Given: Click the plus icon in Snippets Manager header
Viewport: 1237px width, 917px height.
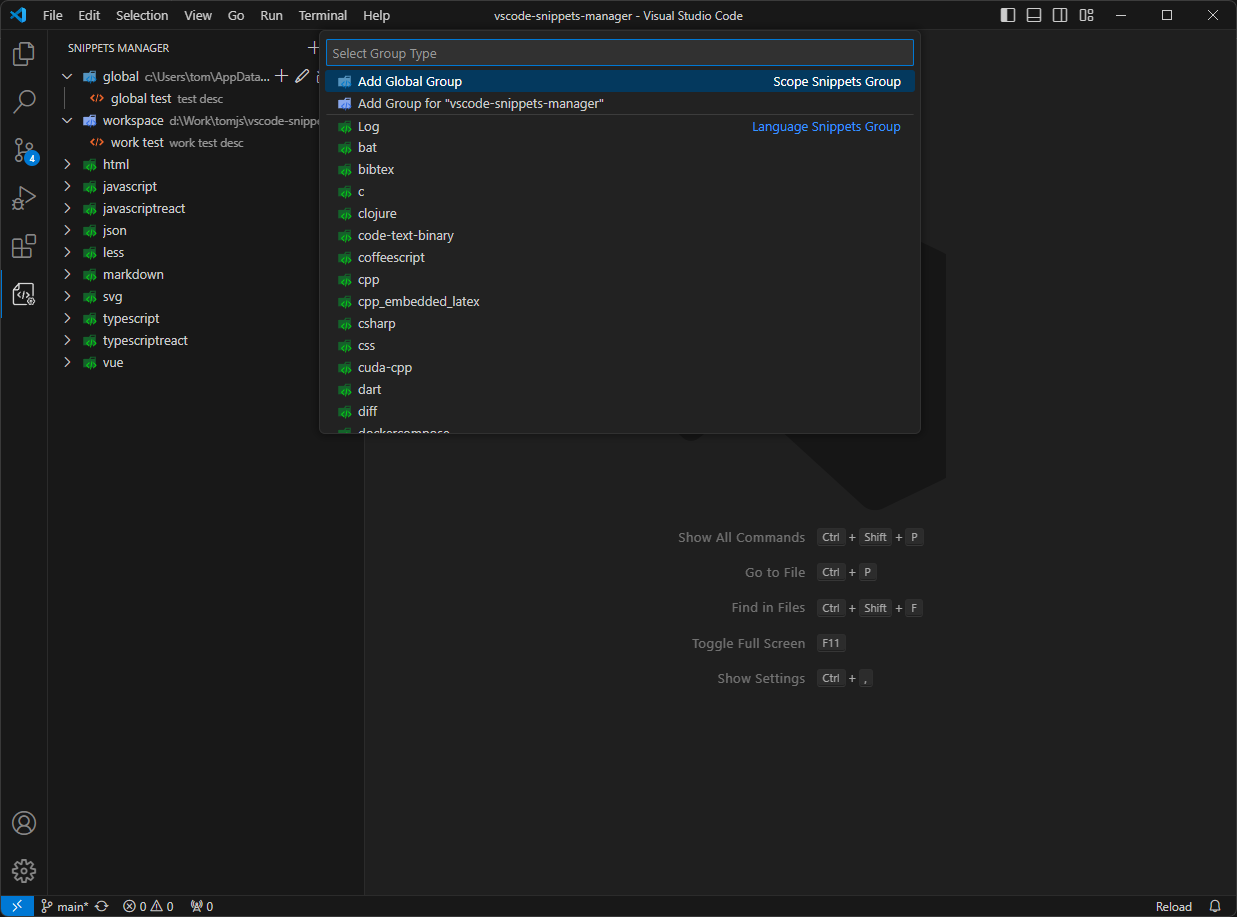Looking at the screenshot, I should [313, 48].
